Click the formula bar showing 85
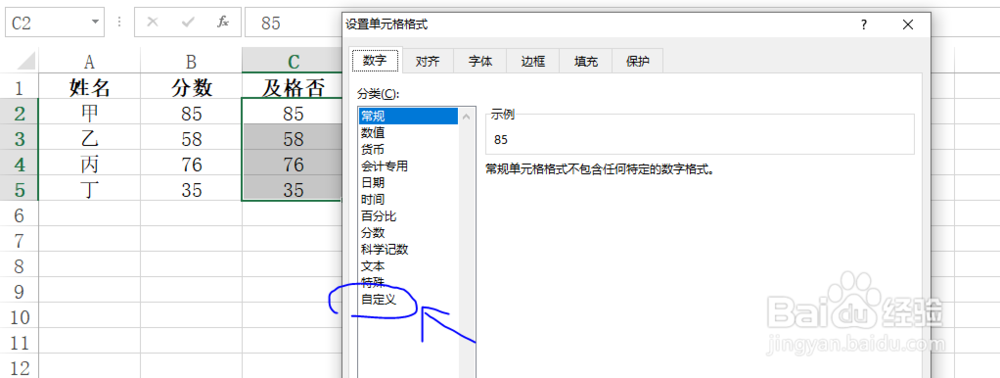Image resolution: width=1000 pixels, height=378 pixels. click(293, 23)
